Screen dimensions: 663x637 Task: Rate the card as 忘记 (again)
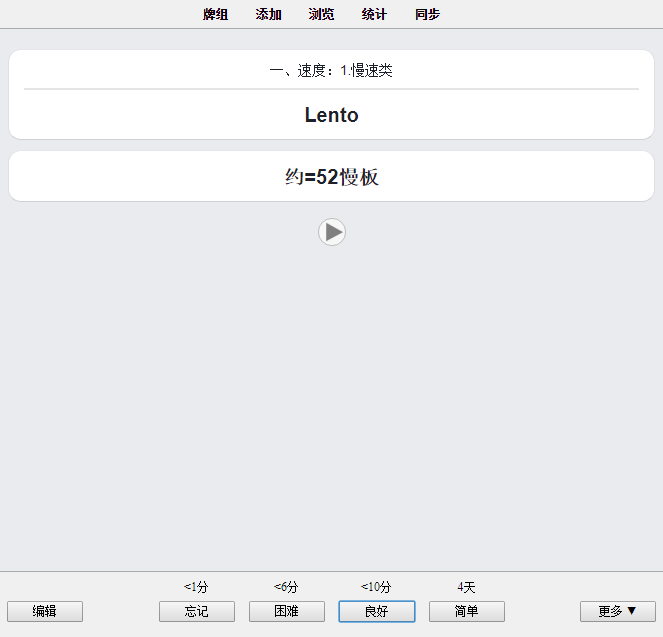[x=197, y=611]
